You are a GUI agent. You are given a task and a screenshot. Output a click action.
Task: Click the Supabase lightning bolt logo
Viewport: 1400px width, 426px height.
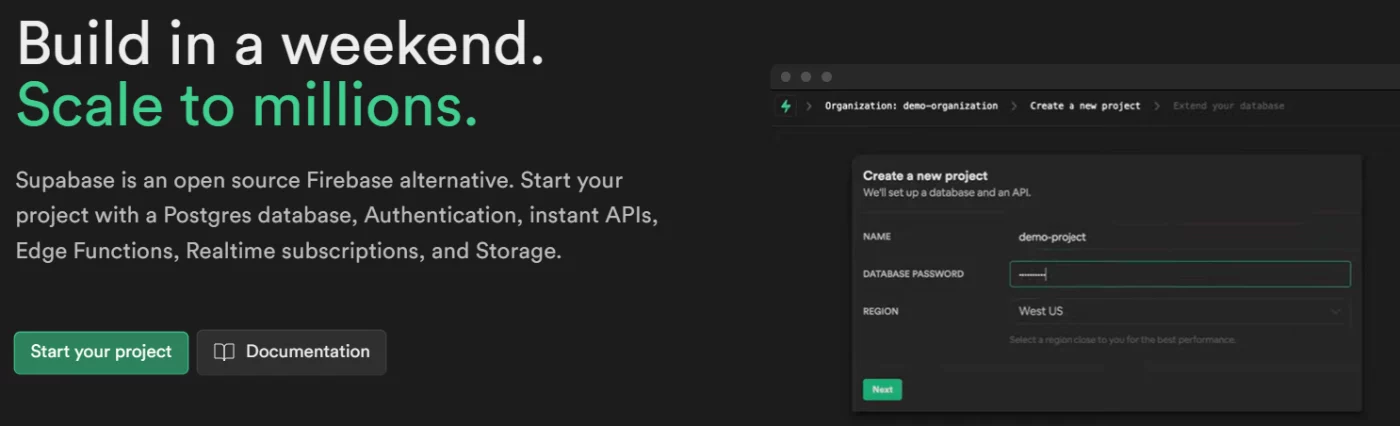[x=785, y=106]
